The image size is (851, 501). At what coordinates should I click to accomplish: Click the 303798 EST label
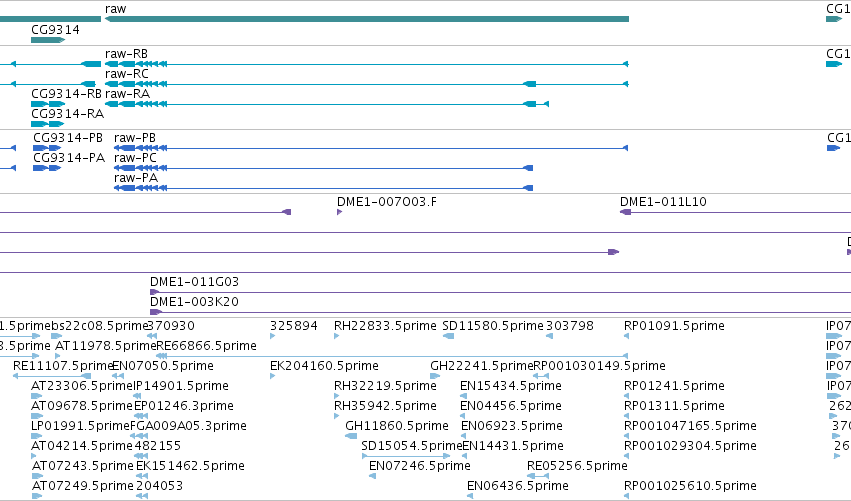(x=570, y=326)
